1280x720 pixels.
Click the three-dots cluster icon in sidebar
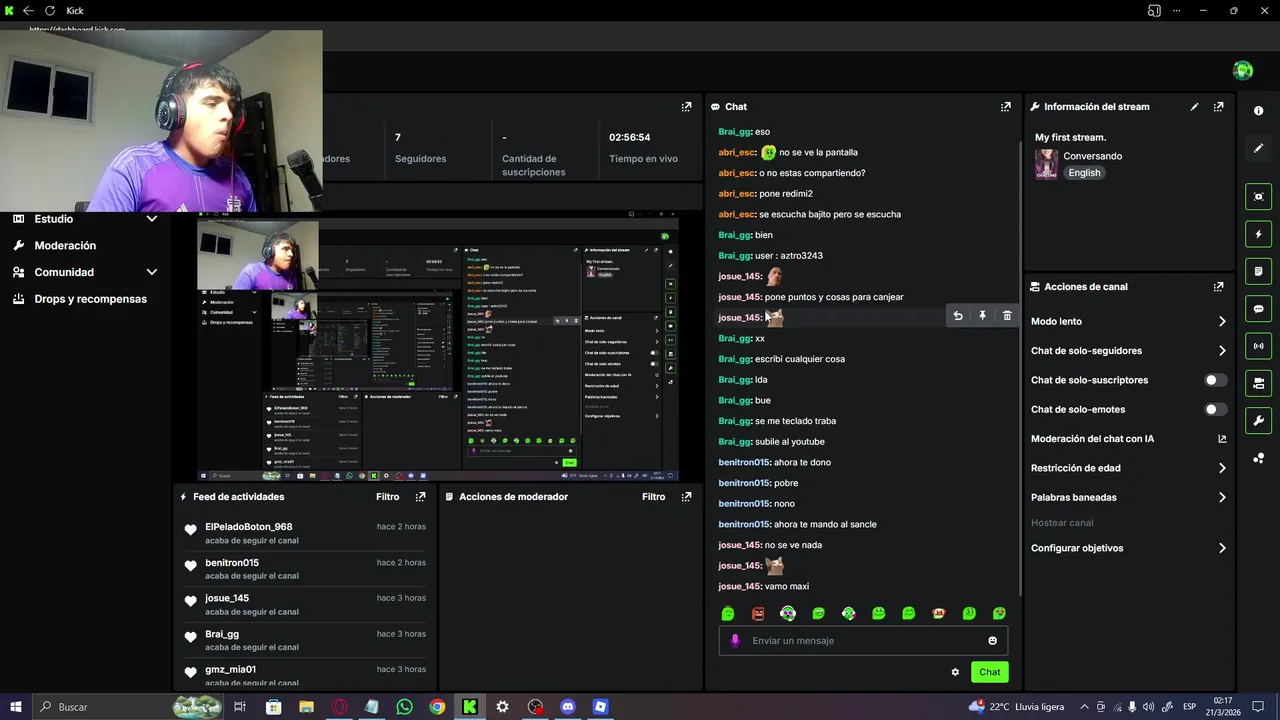click(1259, 458)
